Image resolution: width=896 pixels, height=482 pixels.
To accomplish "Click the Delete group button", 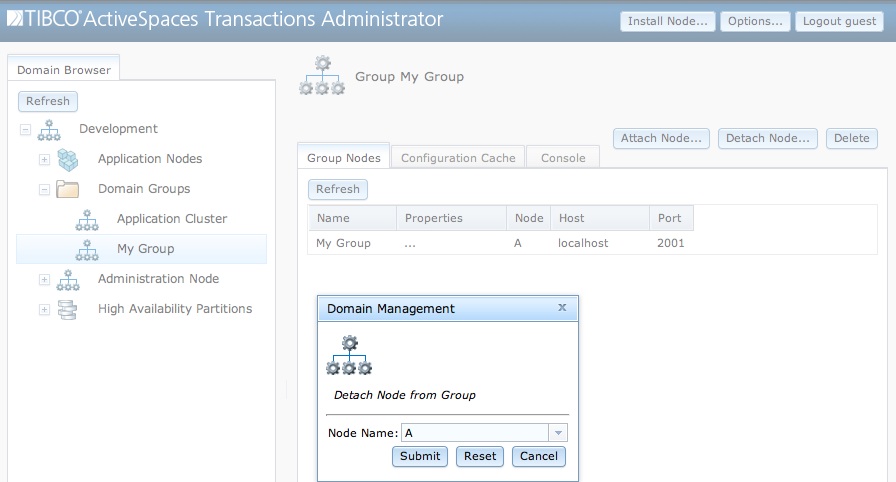I will (x=851, y=138).
